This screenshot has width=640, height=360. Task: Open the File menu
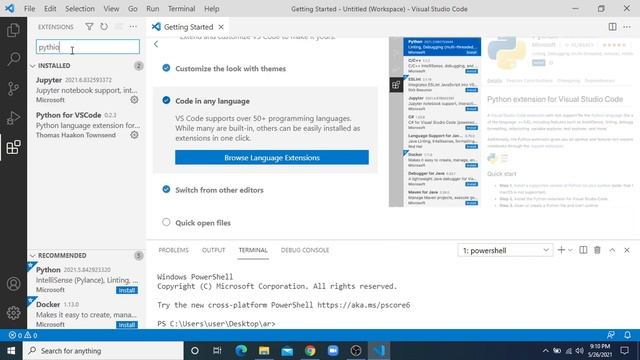pos(29,9)
